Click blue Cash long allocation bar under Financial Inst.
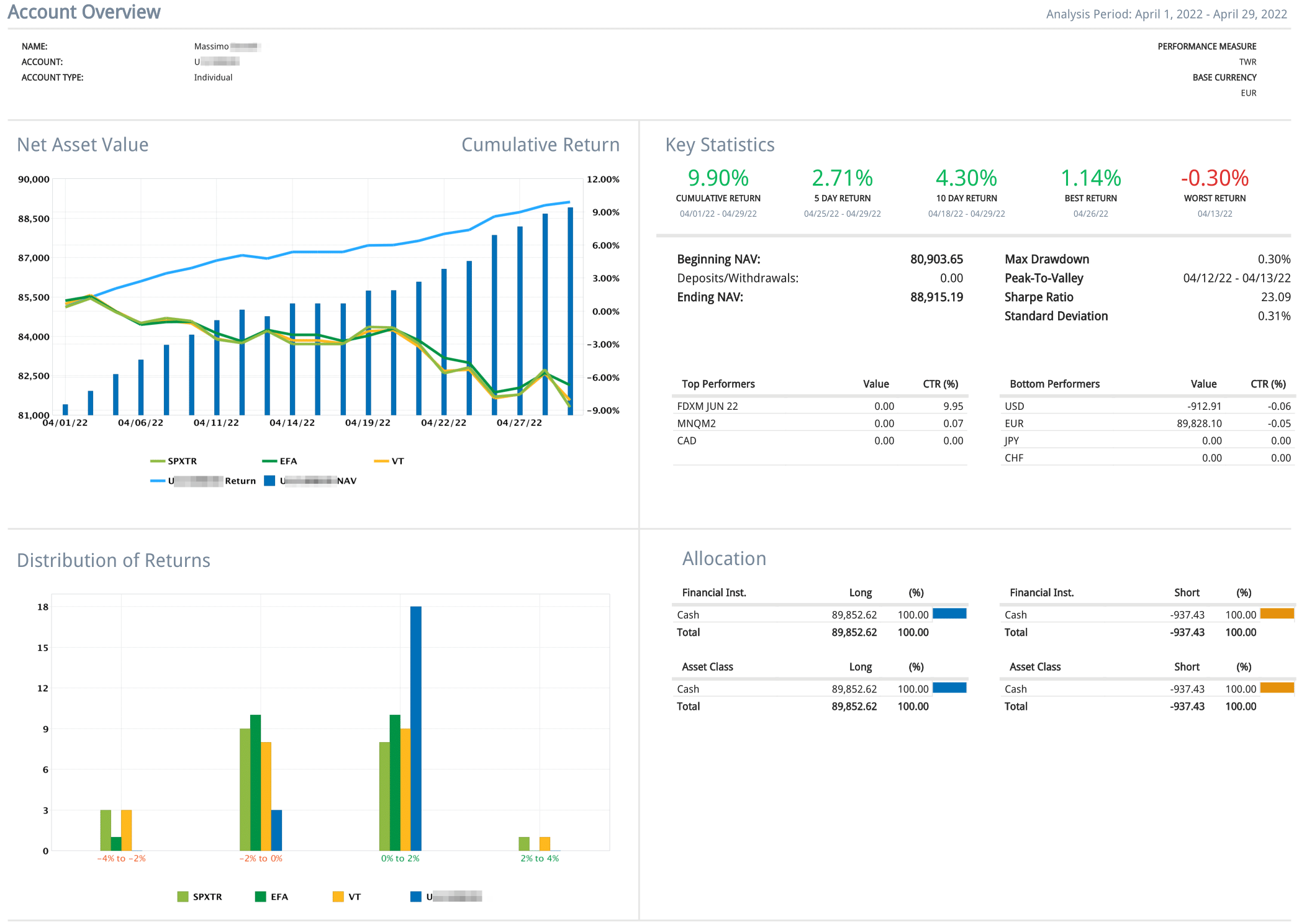The image size is (1312, 924). 949,614
